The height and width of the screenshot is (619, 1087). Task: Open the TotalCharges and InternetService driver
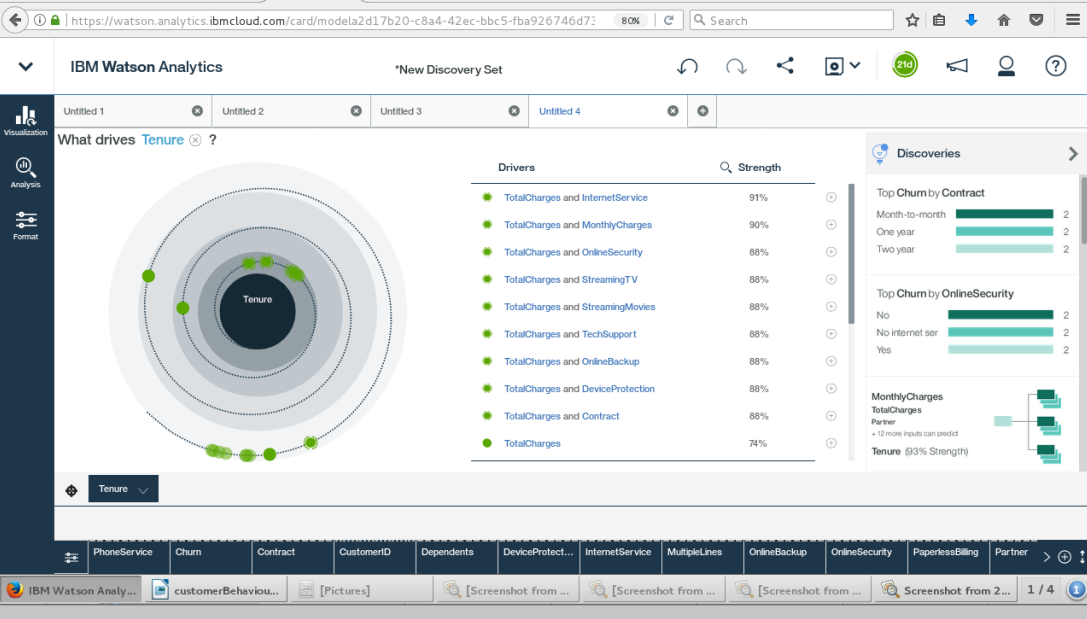(575, 198)
